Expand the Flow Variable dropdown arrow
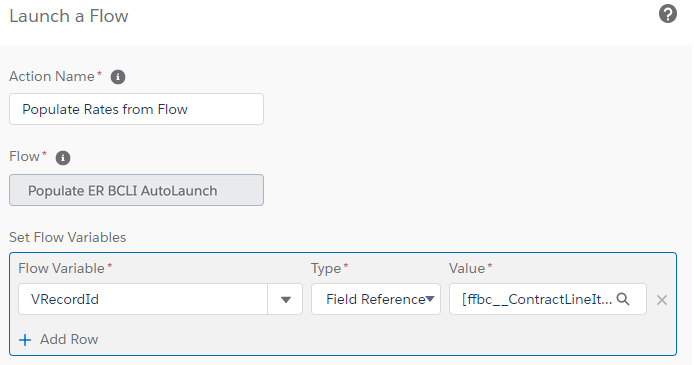Screen dimensions: 694x365 click(x=285, y=300)
